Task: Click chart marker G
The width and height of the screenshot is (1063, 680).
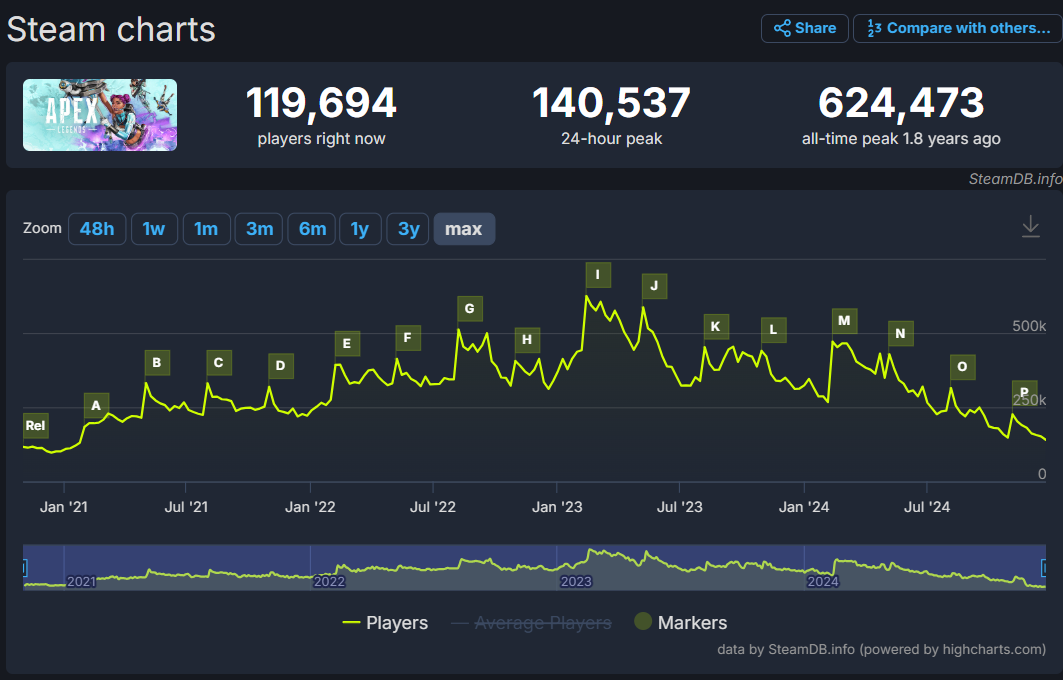Action: (x=470, y=309)
